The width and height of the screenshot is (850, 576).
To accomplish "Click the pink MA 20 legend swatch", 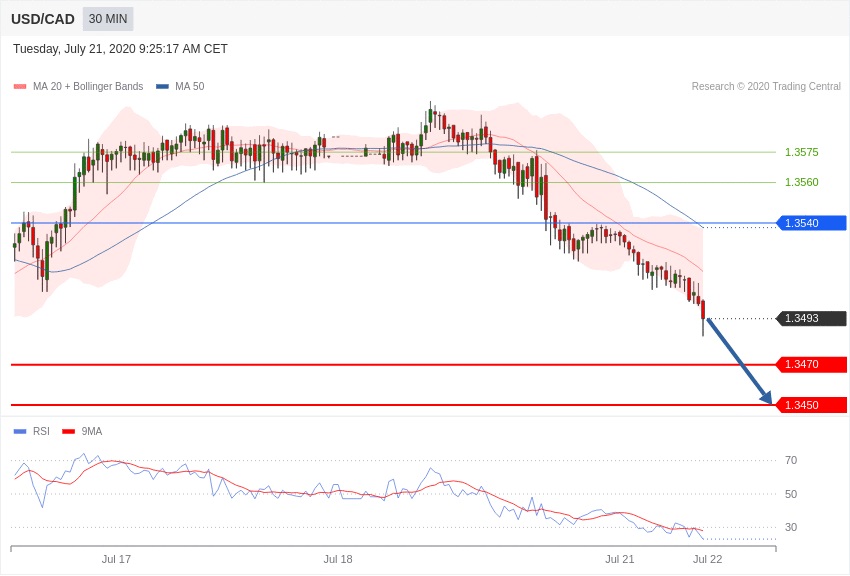I will click(20, 87).
